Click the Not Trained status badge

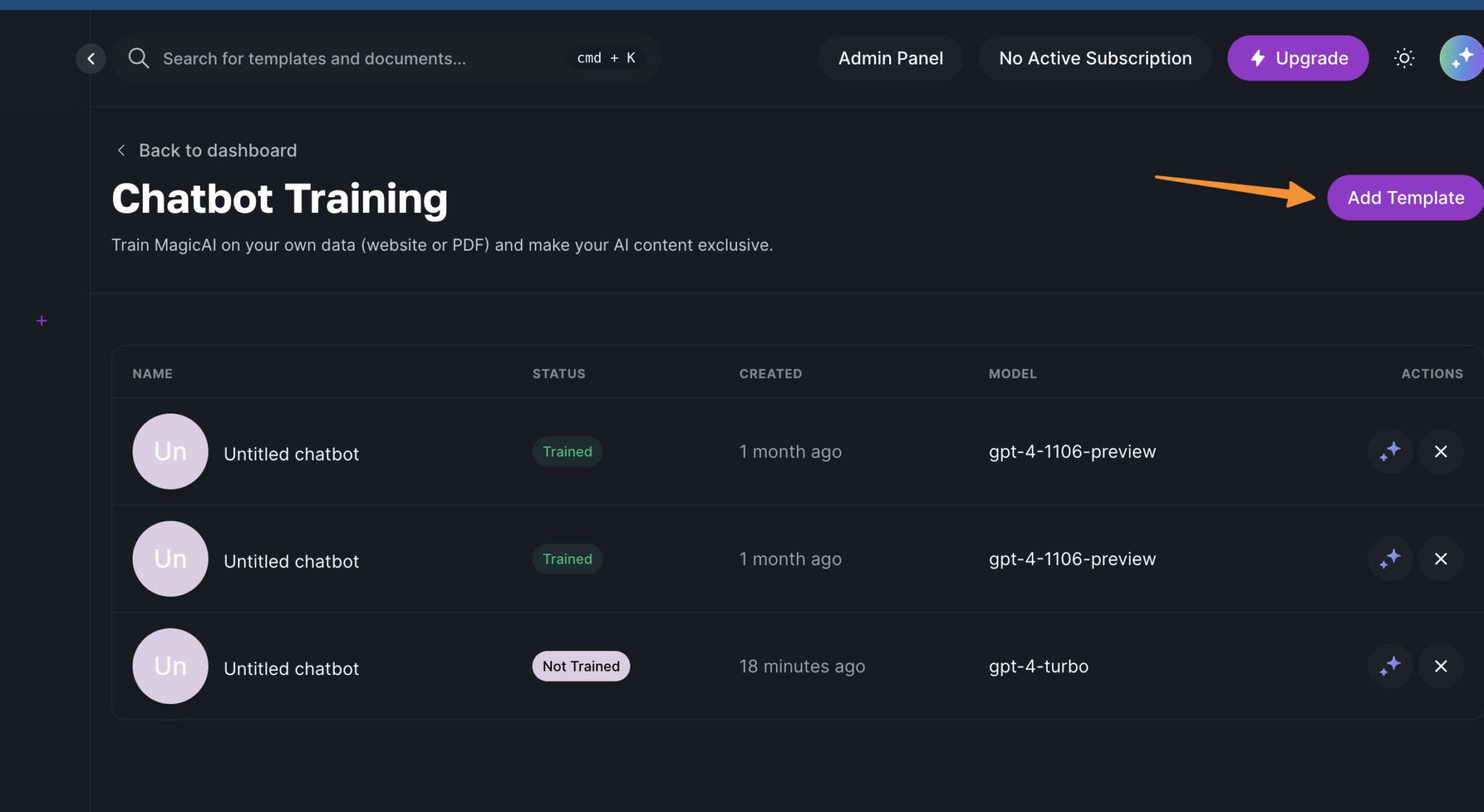pos(580,666)
